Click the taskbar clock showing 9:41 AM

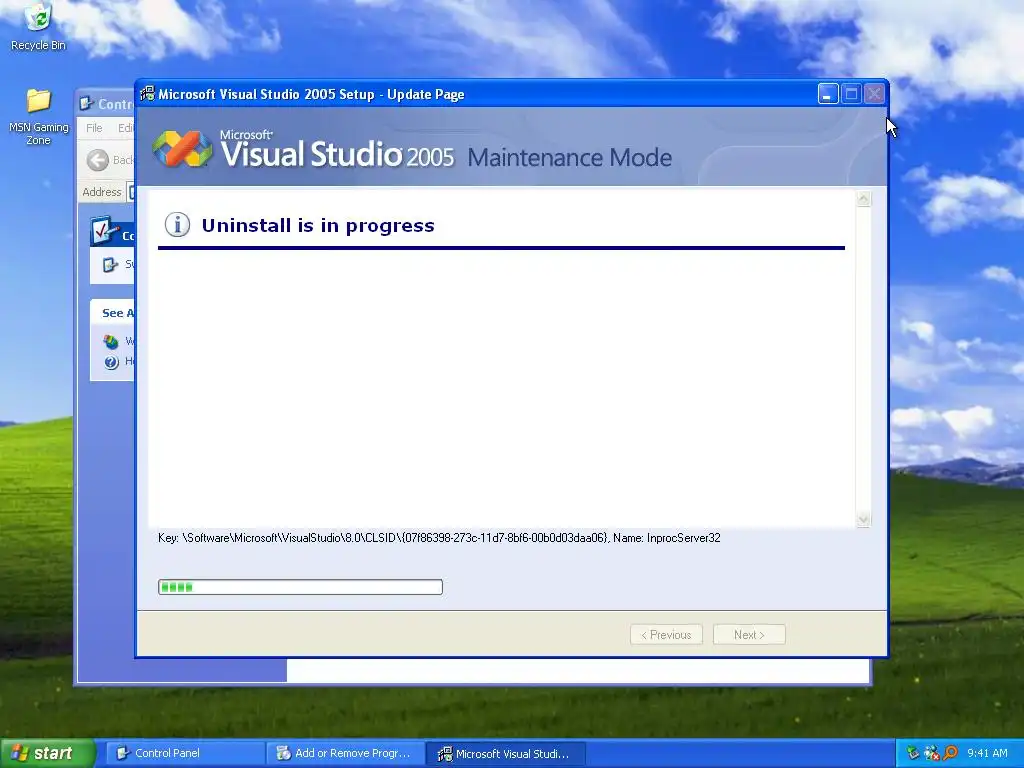(x=987, y=753)
